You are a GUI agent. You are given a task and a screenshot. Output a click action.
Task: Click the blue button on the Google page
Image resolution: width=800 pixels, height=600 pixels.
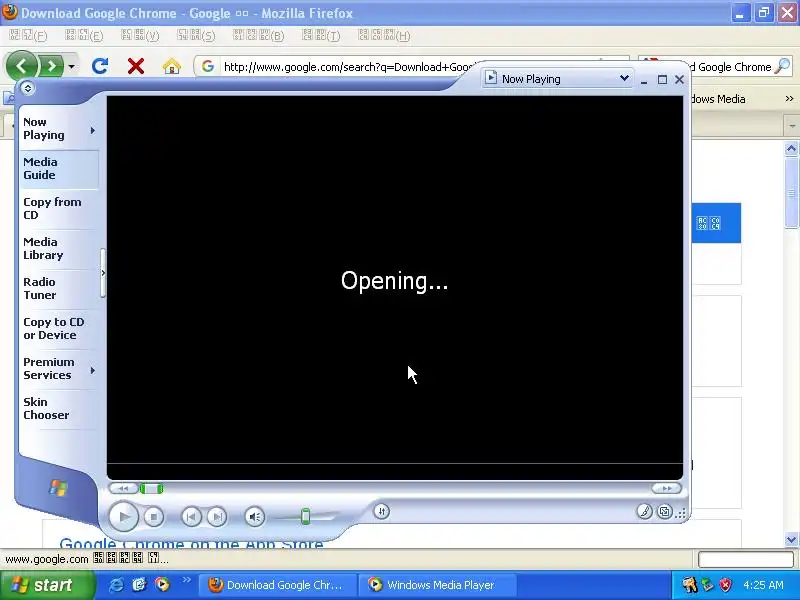[x=716, y=223]
